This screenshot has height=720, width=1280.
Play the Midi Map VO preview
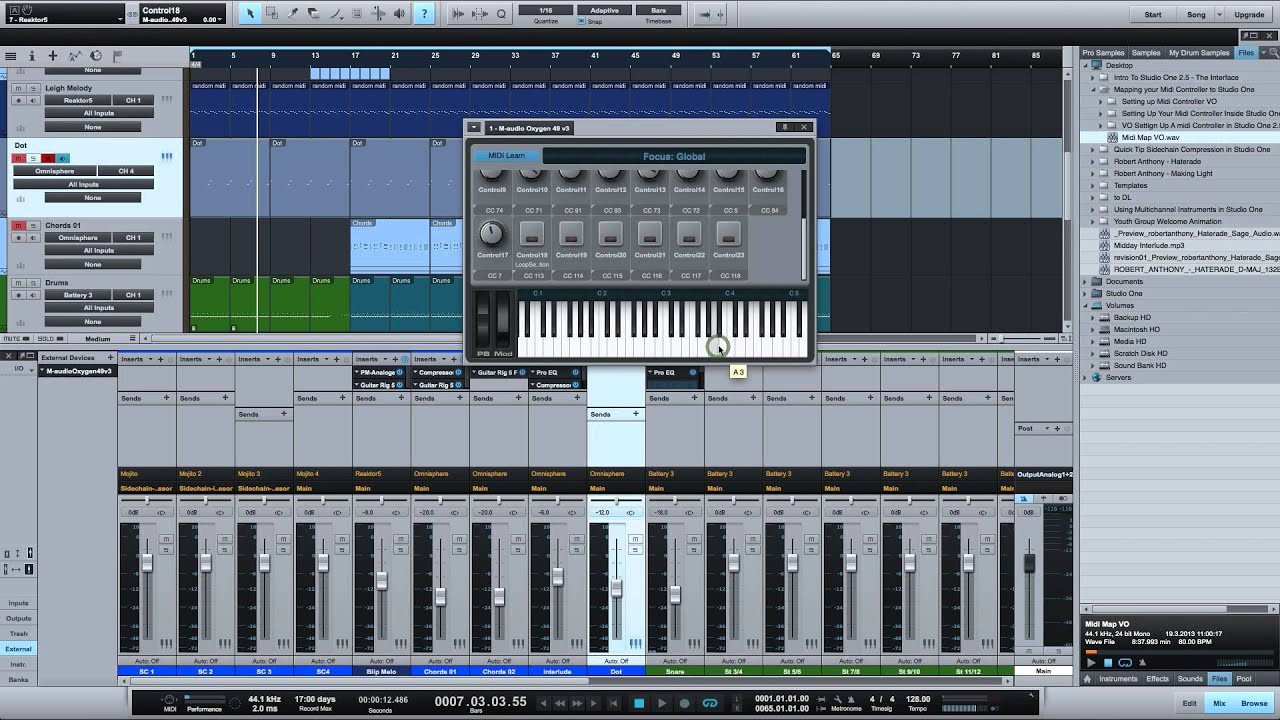click(1091, 662)
